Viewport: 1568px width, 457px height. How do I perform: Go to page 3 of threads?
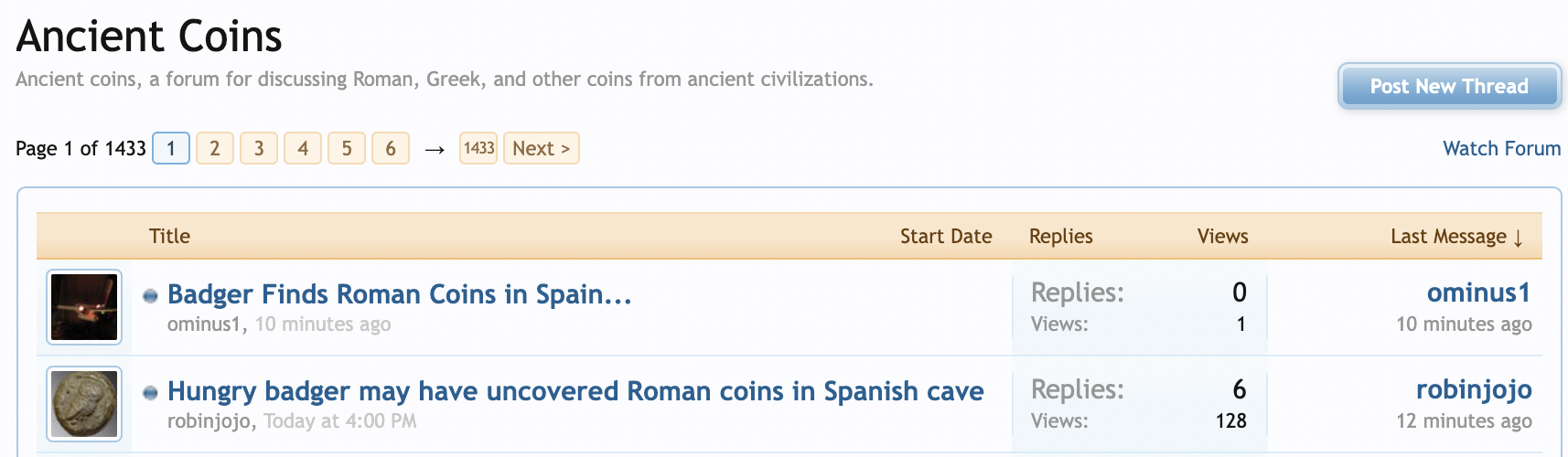259,148
